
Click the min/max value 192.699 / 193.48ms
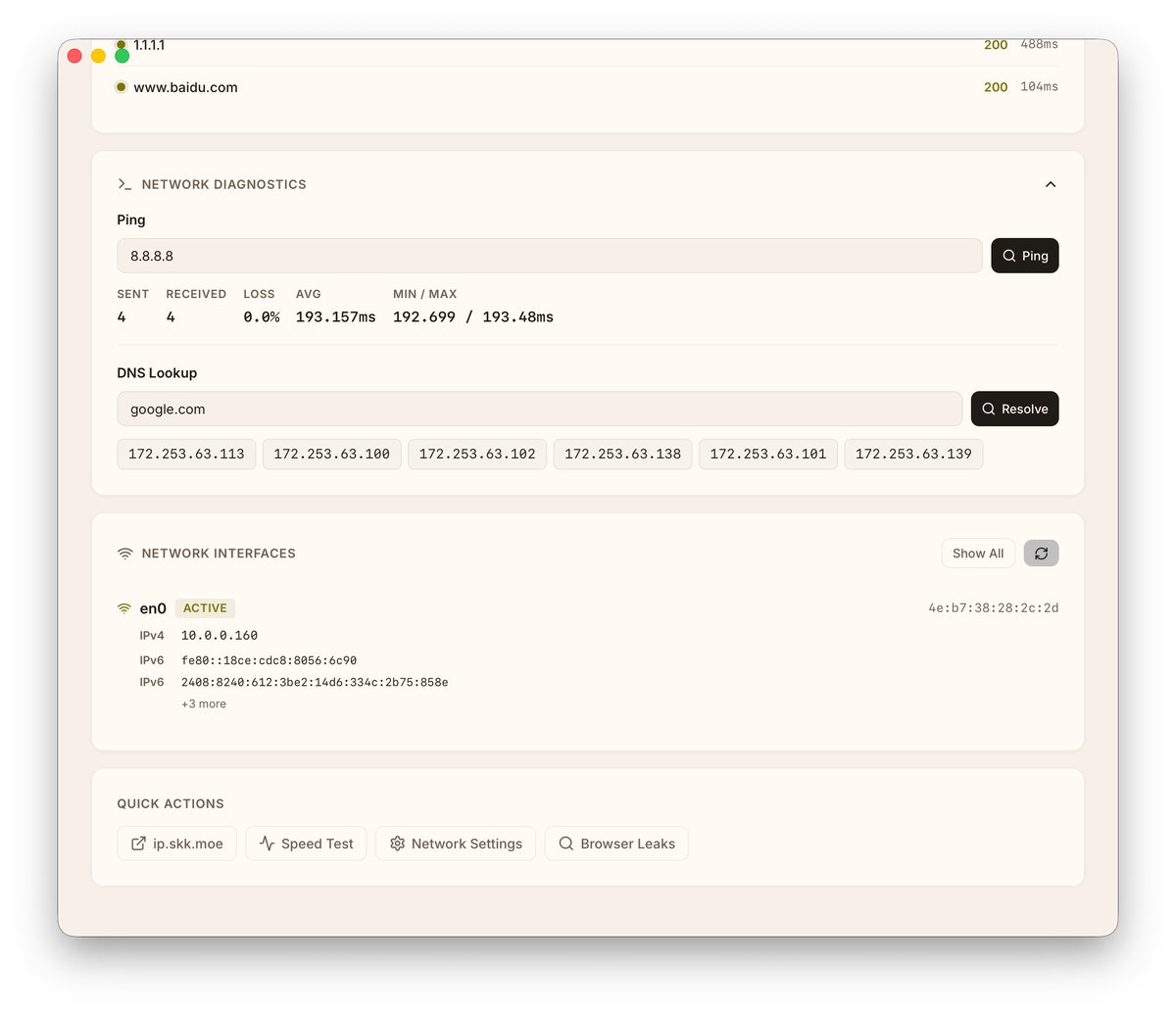pos(473,317)
